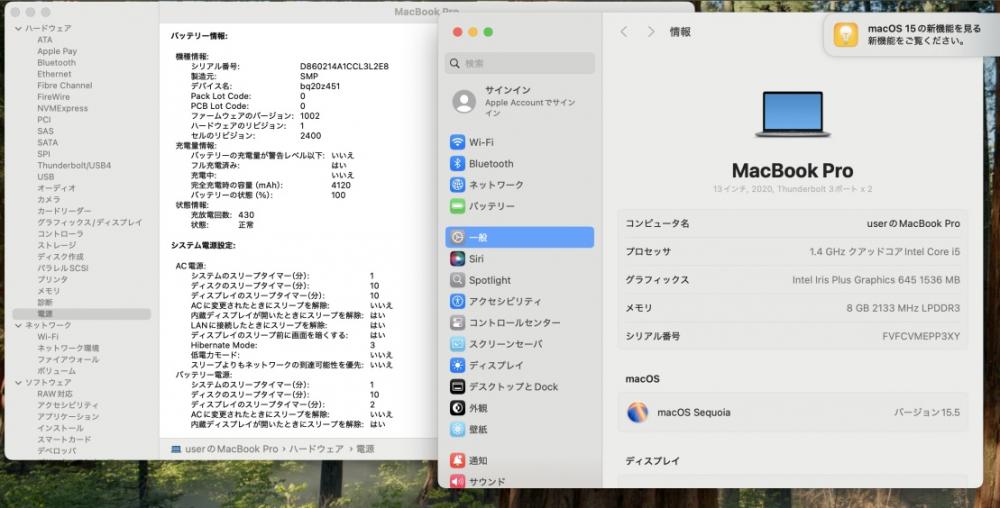Select NVMExpress in hardware list

(62, 108)
